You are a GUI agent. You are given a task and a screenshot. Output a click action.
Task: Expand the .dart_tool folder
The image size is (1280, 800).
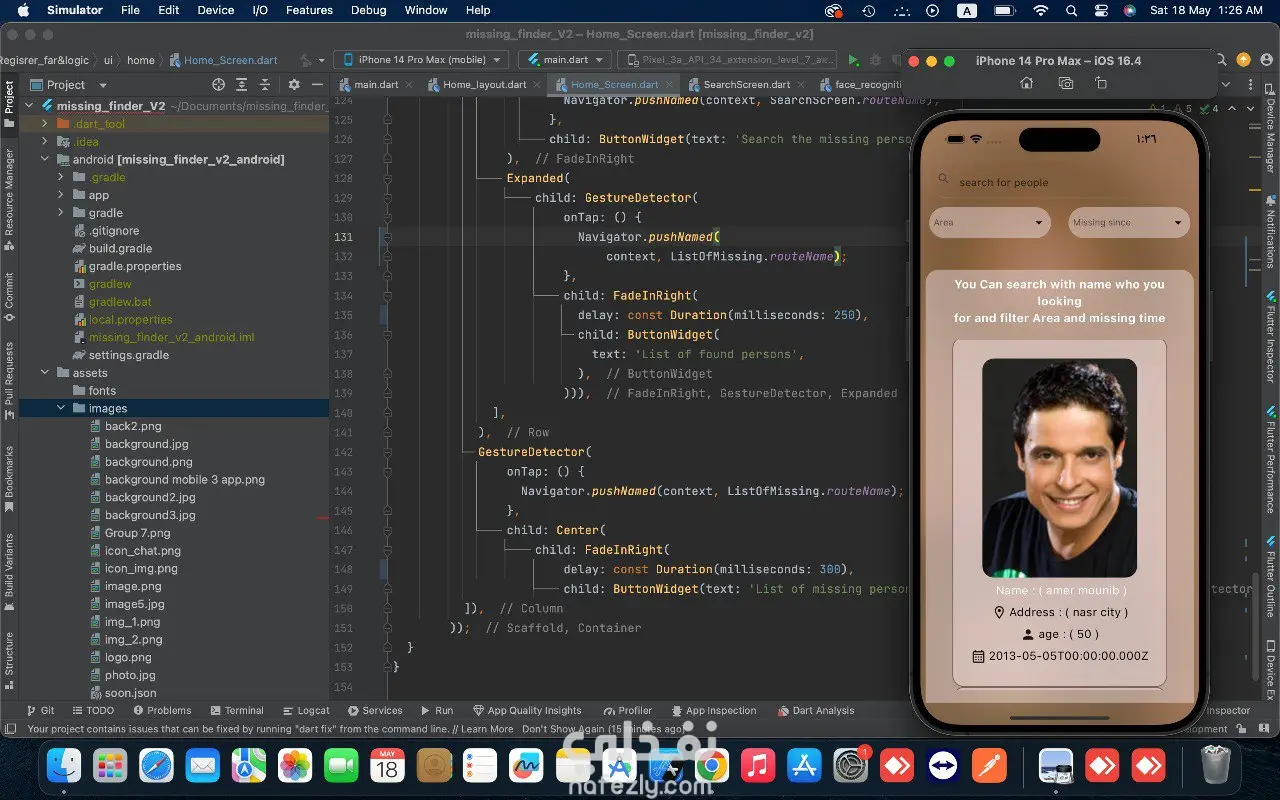(x=46, y=124)
